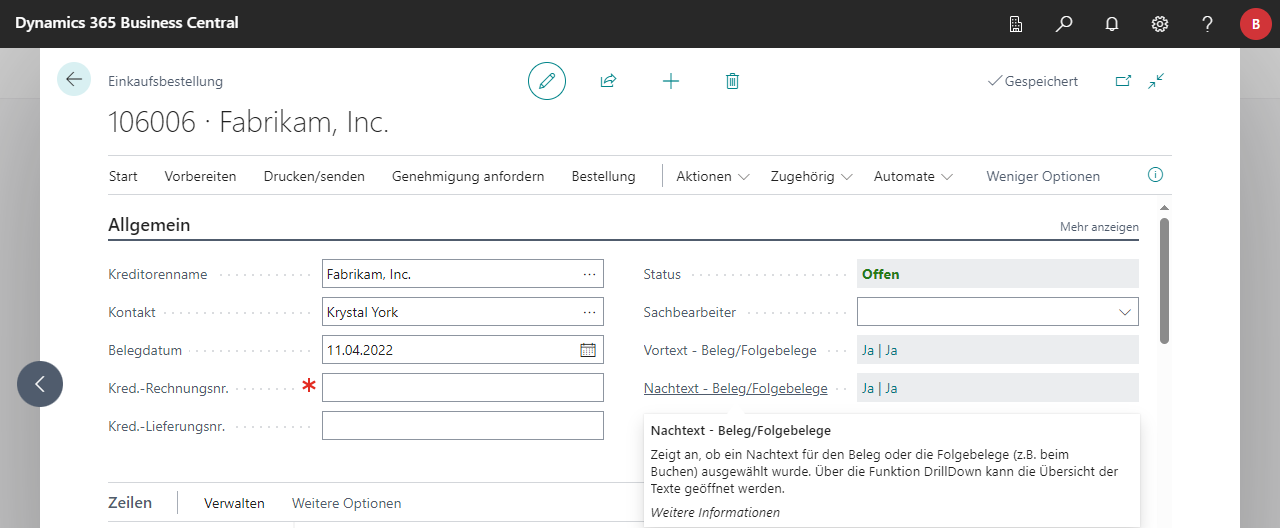
Task: Click Mehr anzeigen in Allgemein
Action: [1099, 227]
